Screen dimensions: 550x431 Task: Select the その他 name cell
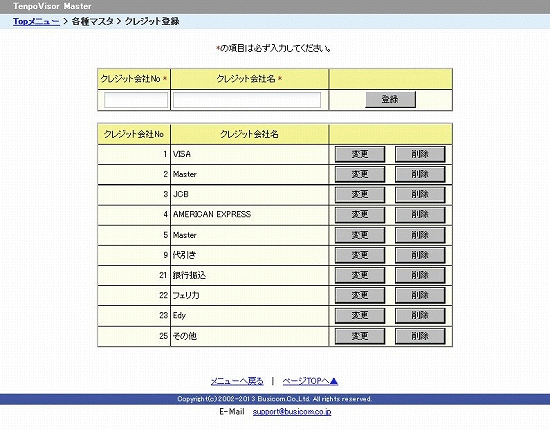pyautogui.click(x=249, y=336)
